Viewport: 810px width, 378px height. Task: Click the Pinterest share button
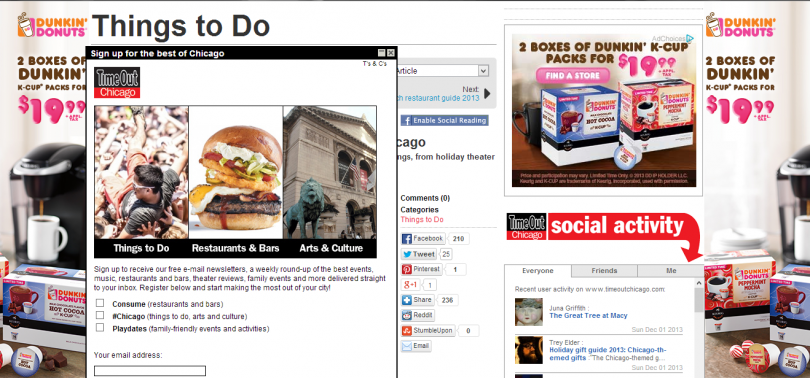[422, 269]
